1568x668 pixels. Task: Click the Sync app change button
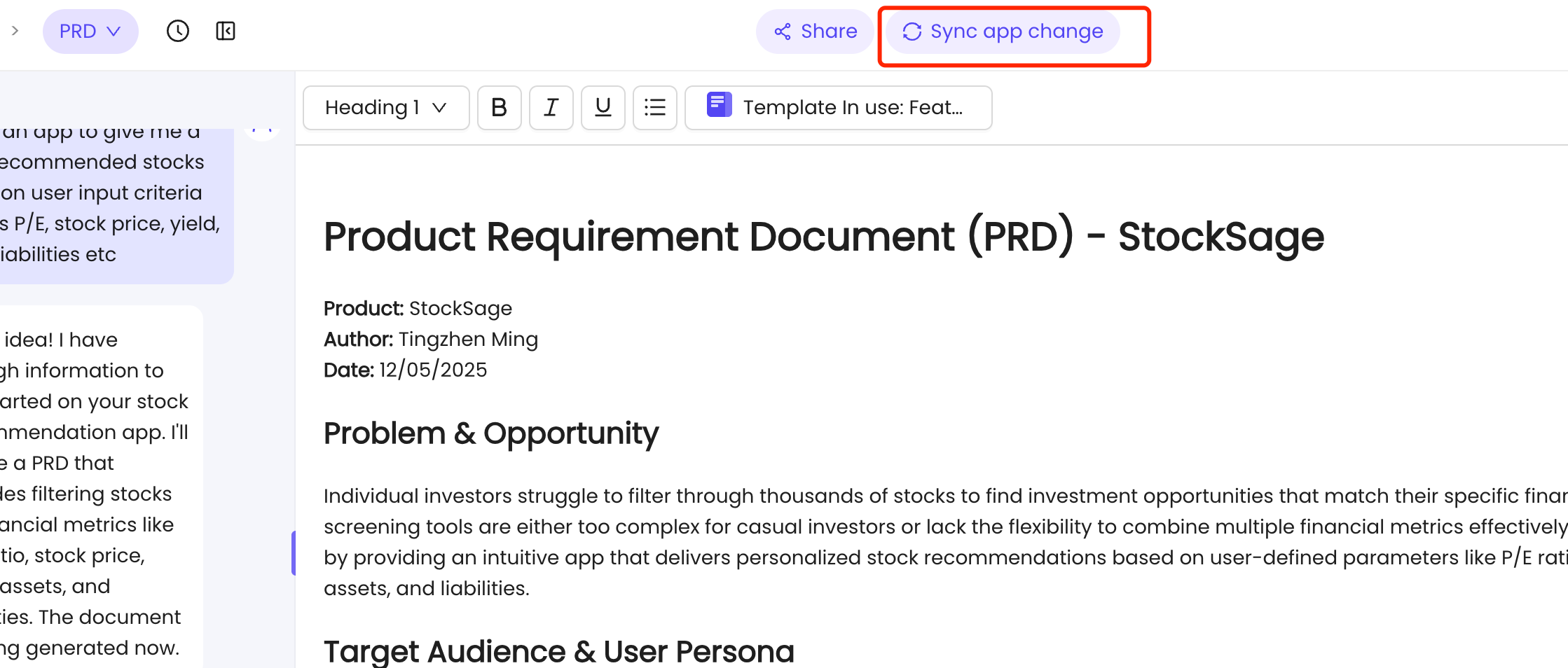[x=1001, y=31]
